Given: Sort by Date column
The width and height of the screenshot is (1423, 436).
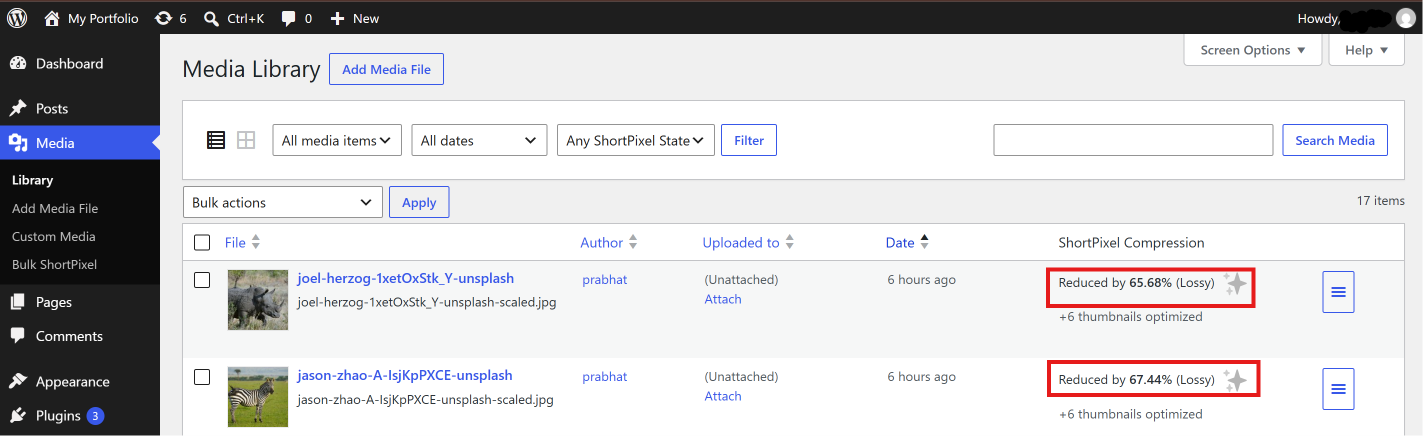Looking at the screenshot, I should (x=906, y=243).
